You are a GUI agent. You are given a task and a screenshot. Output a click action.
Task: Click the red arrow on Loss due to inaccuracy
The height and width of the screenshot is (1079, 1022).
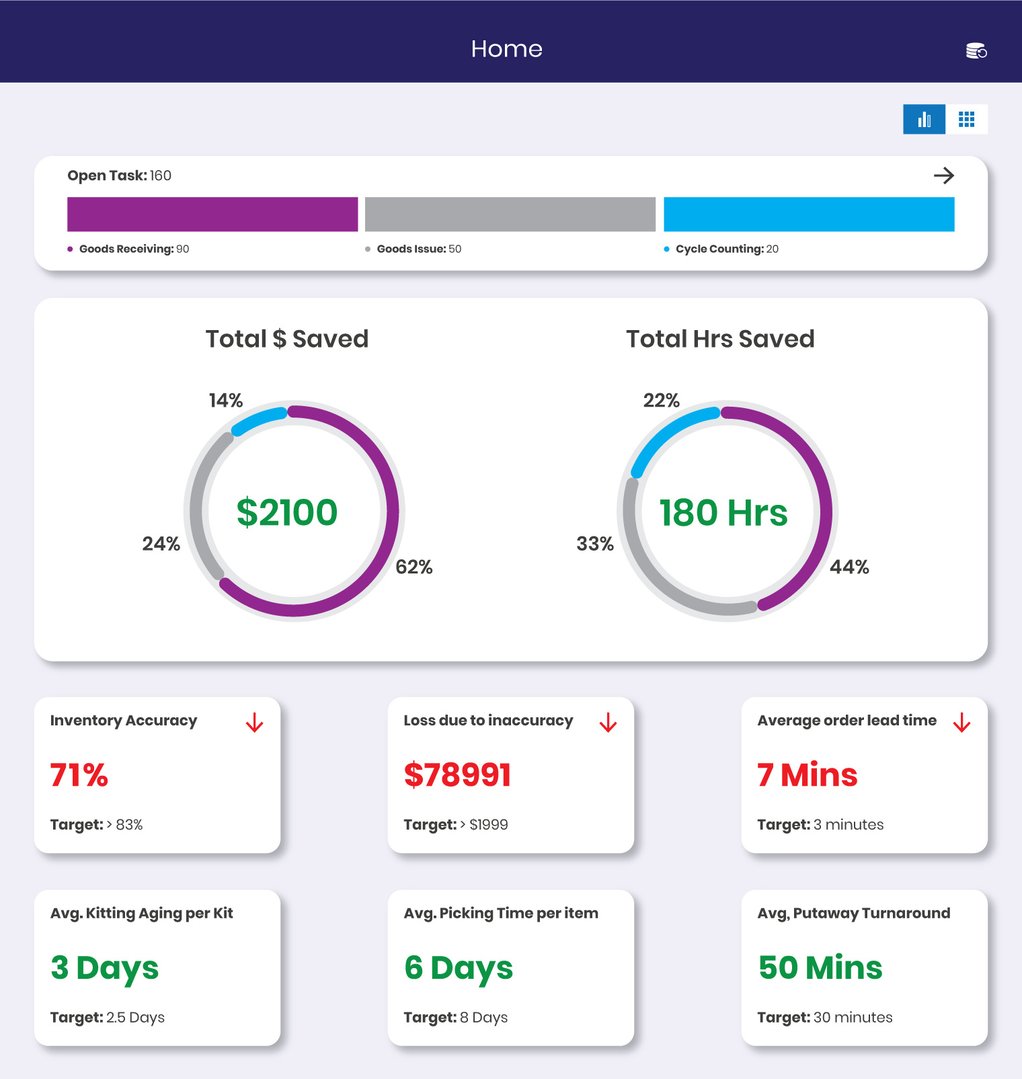tap(609, 722)
